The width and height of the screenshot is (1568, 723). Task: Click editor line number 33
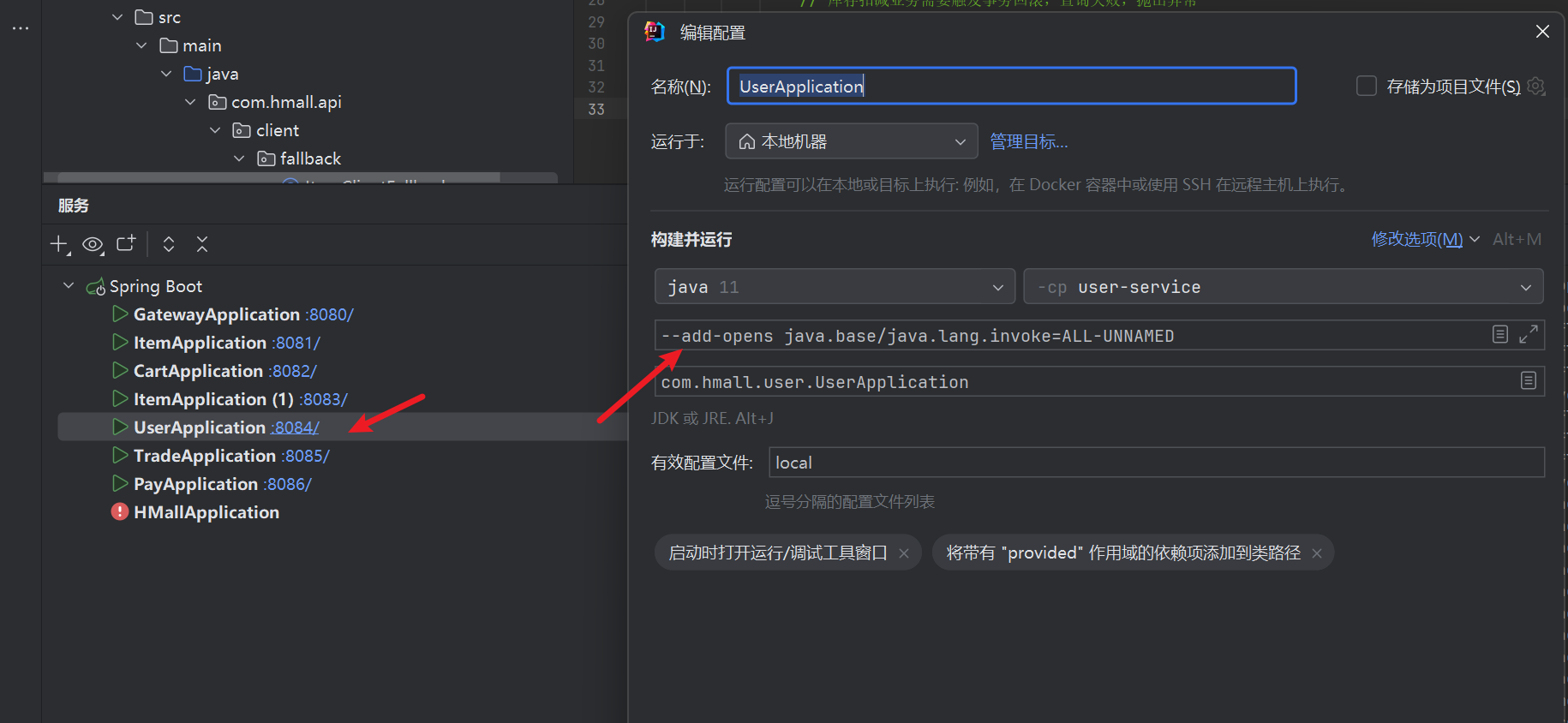(596, 110)
